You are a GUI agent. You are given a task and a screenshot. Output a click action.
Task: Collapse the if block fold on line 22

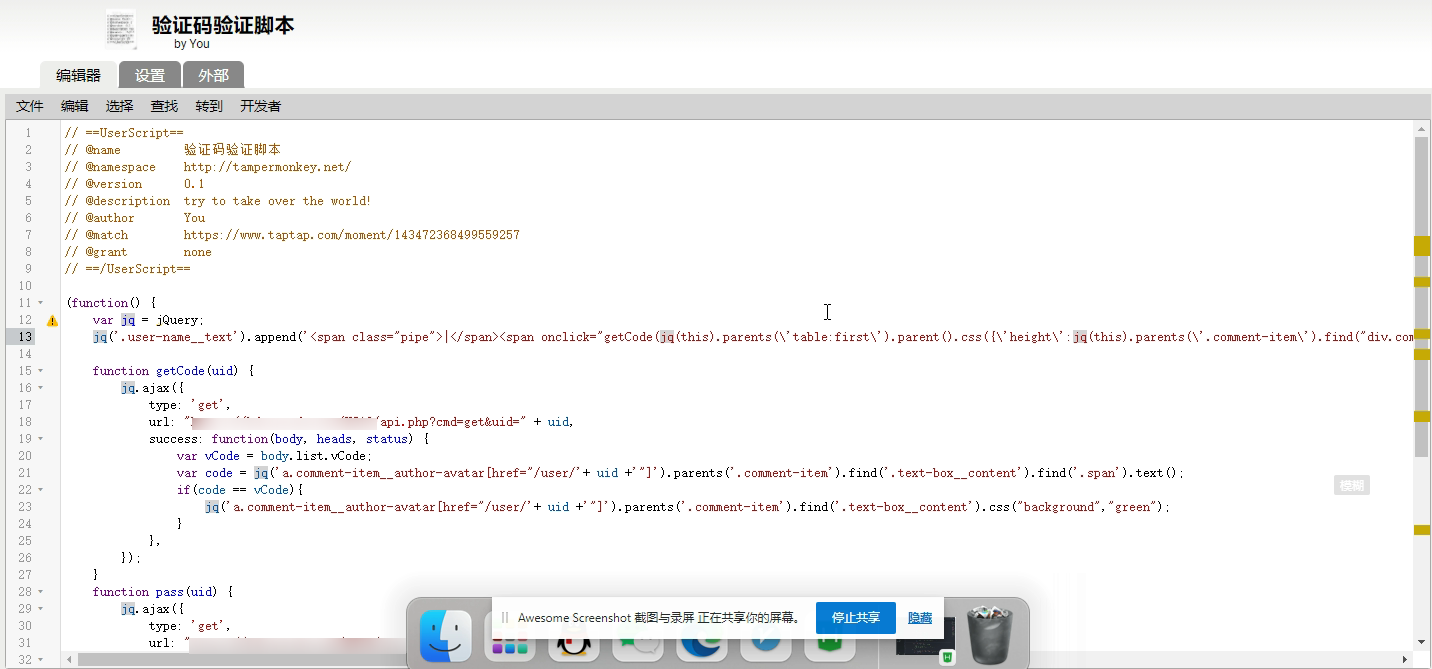[x=40, y=490]
